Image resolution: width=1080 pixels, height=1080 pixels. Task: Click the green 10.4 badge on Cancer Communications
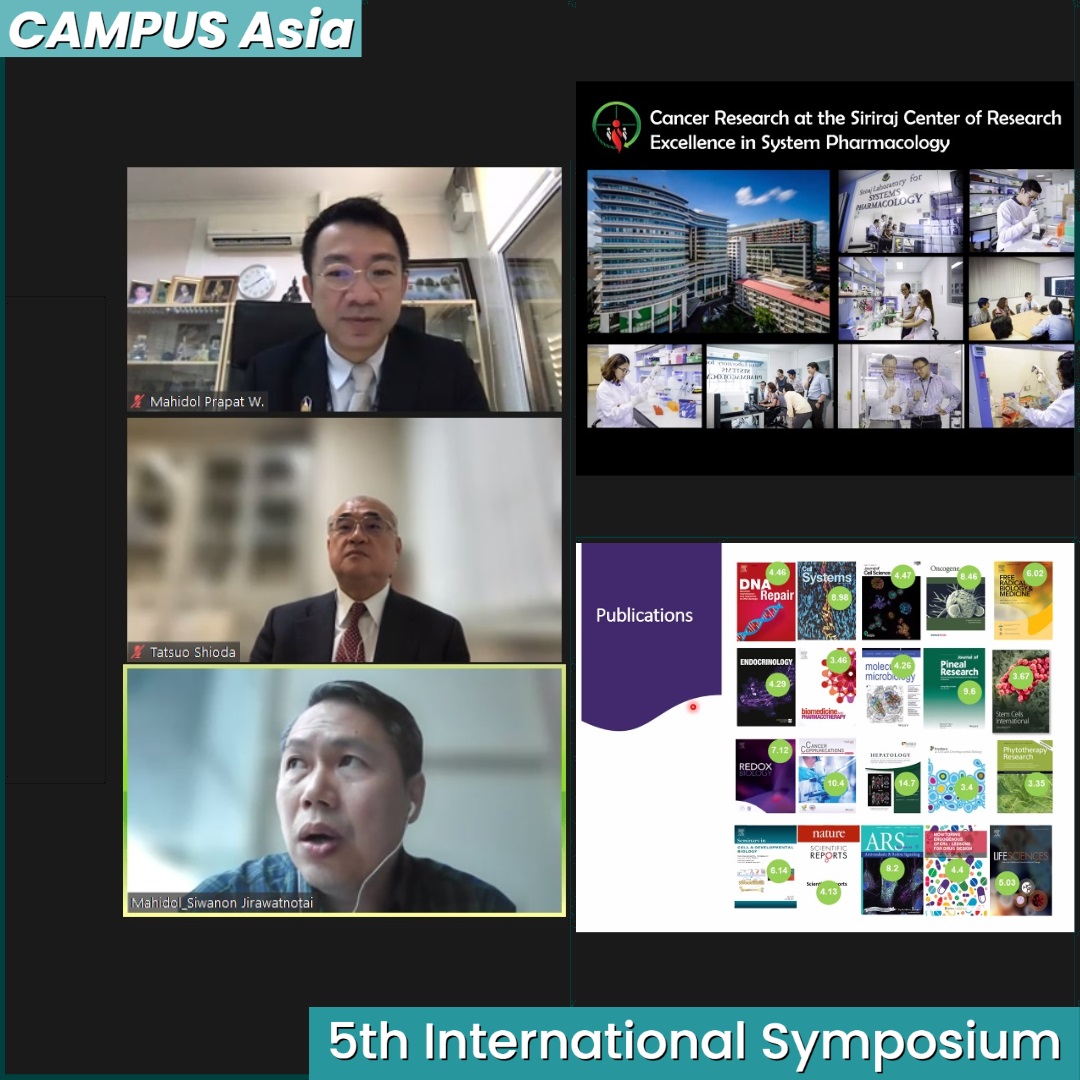tap(836, 783)
